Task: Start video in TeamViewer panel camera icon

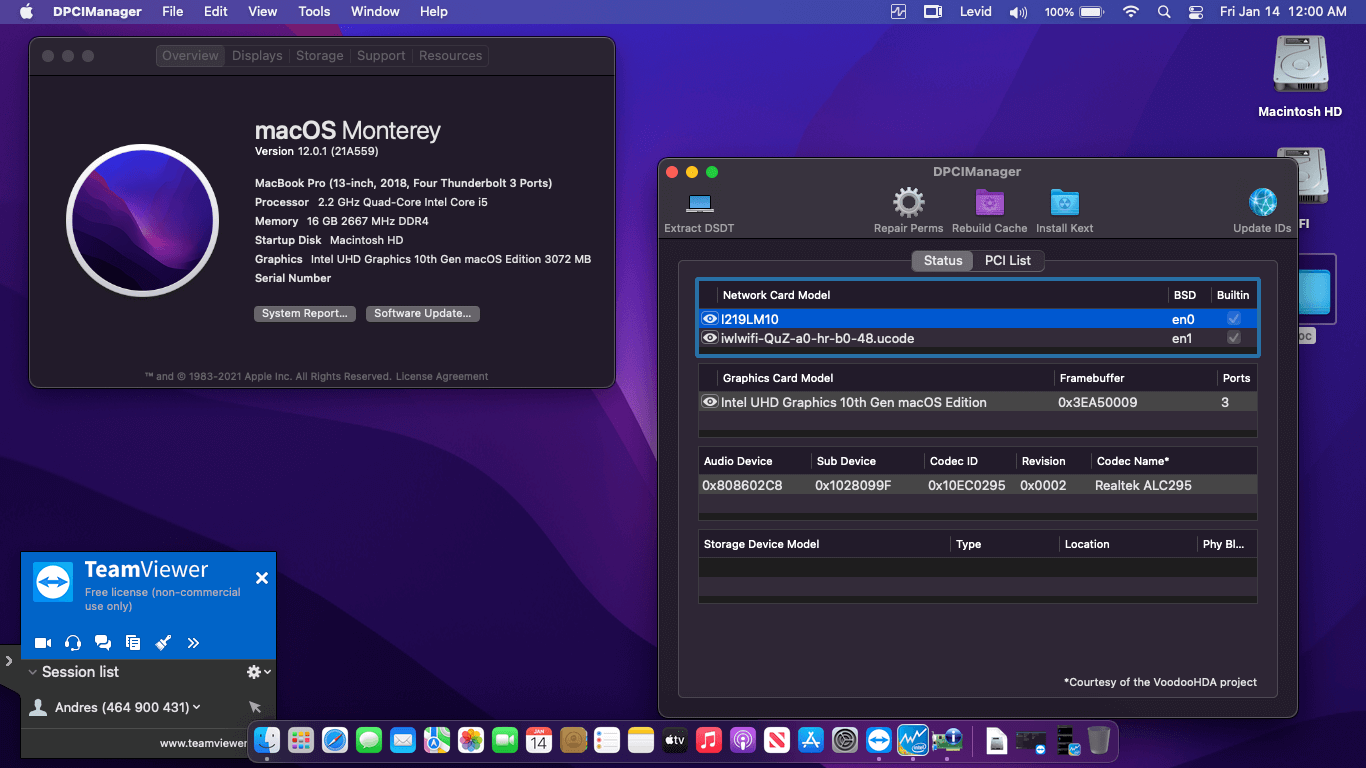Action: pyautogui.click(x=43, y=643)
